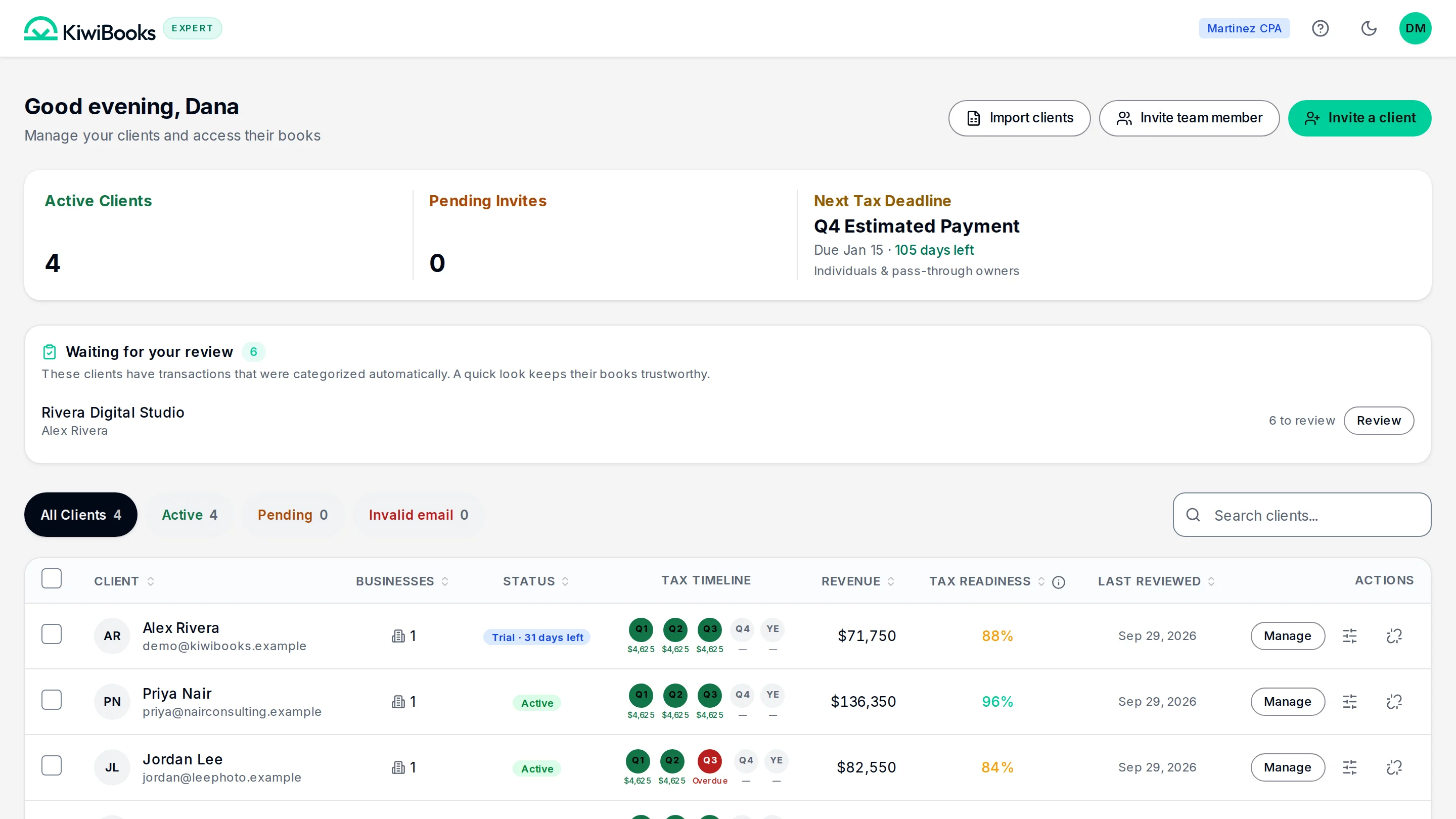Click unlink icon in Jordan Lee row
The image size is (1456, 819).
1394,767
